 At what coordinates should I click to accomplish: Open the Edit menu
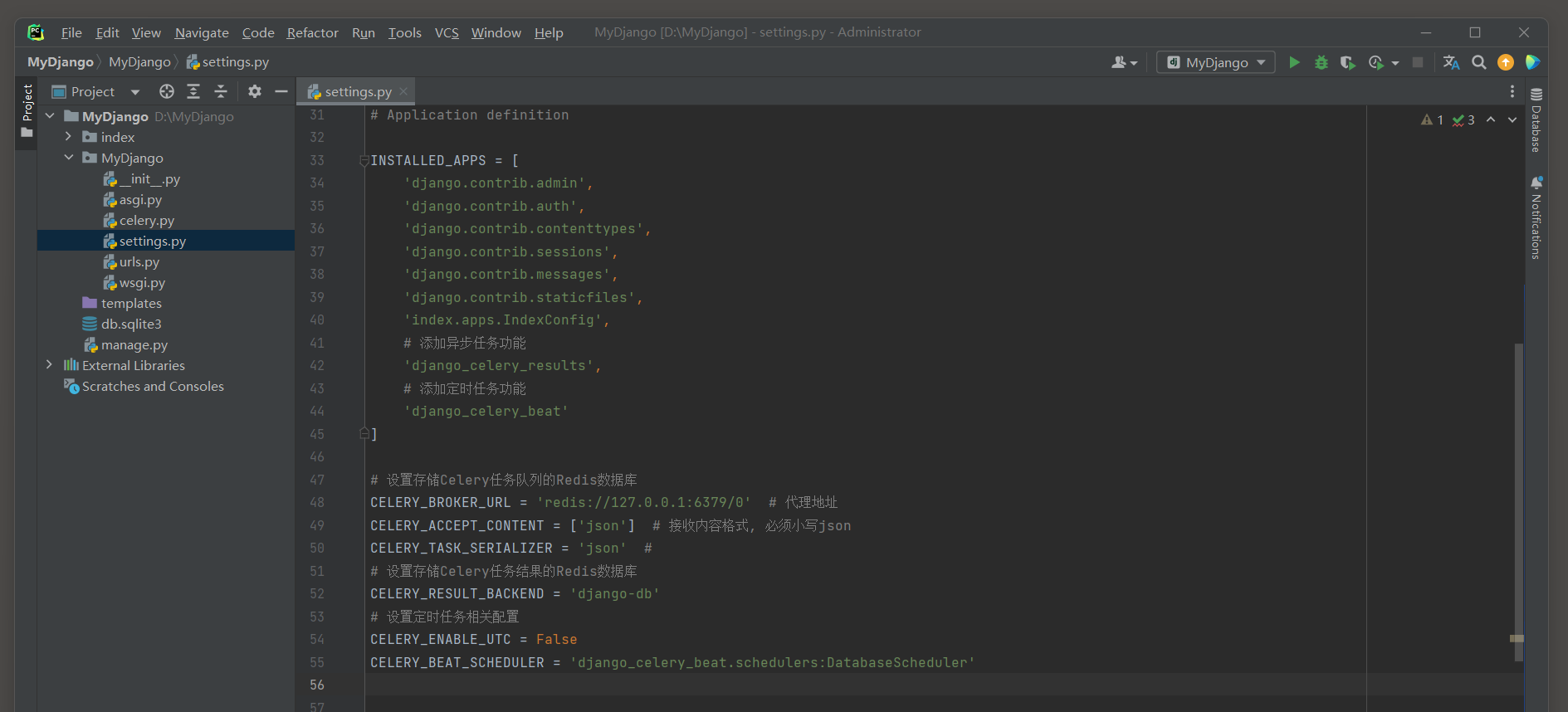coord(108,32)
